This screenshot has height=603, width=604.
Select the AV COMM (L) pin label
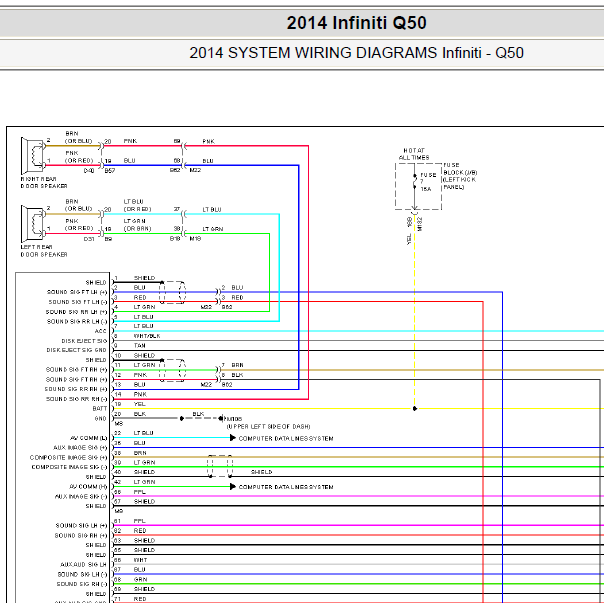click(x=89, y=438)
